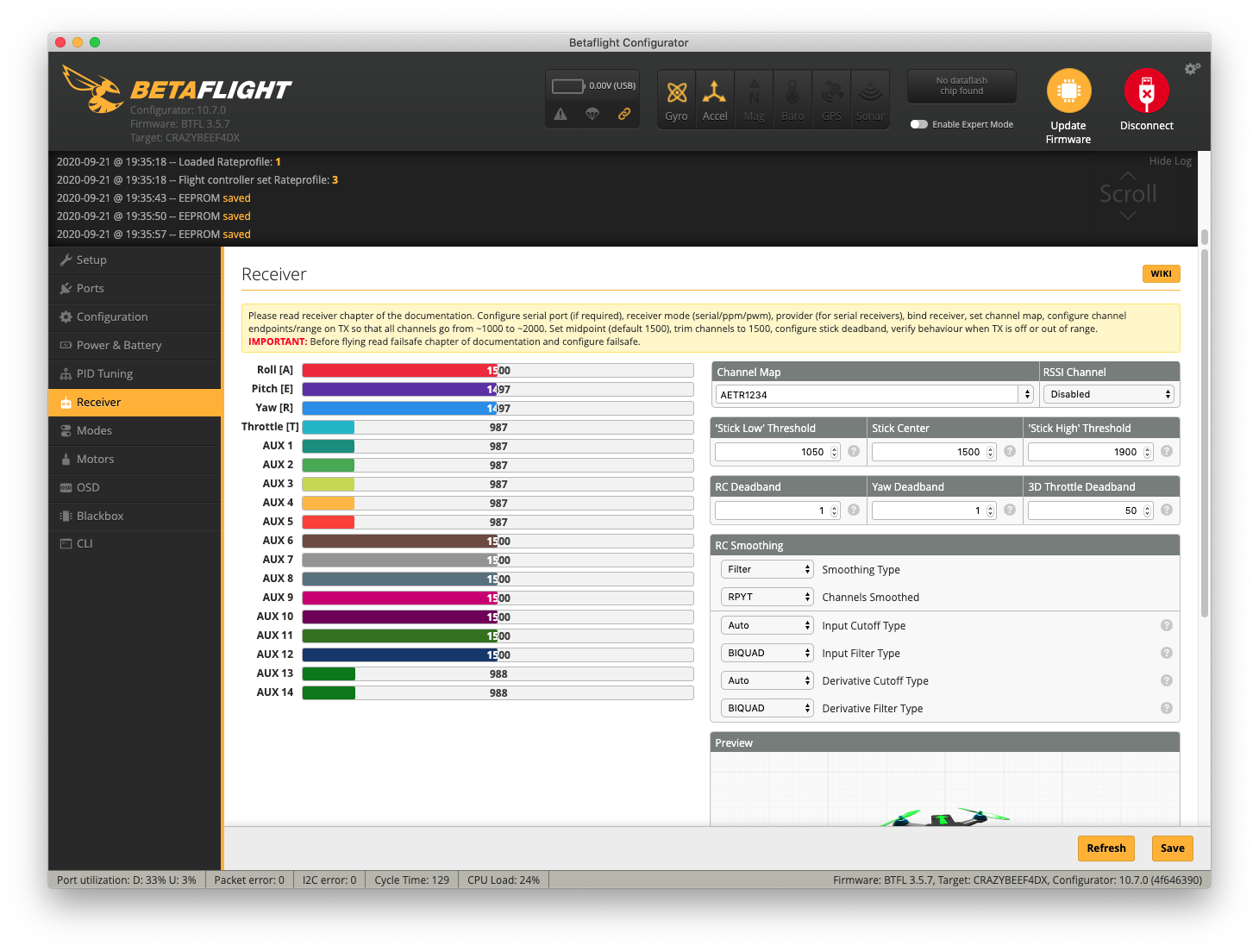Open the Blackbox tab
The image size is (1259, 952).
click(135, 516)
